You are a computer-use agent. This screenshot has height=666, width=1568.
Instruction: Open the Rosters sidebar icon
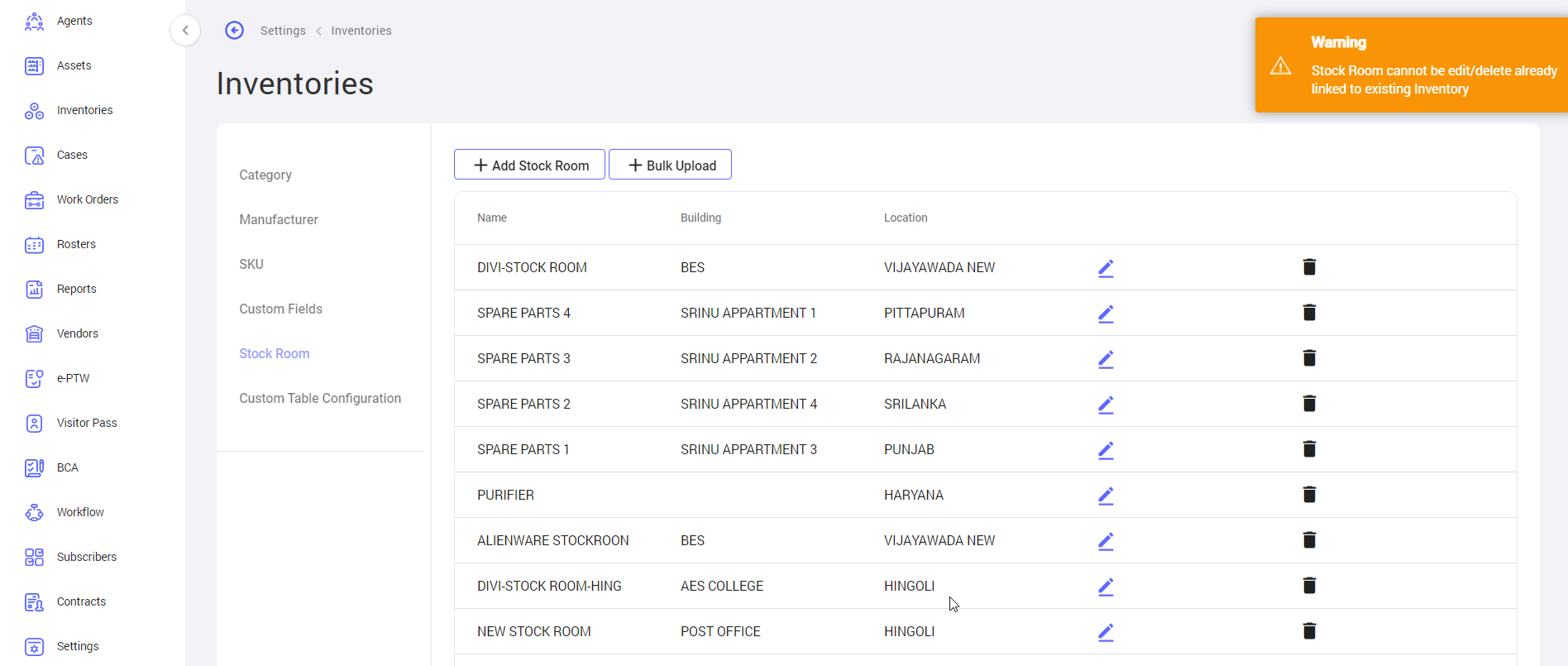click(34, 245)
